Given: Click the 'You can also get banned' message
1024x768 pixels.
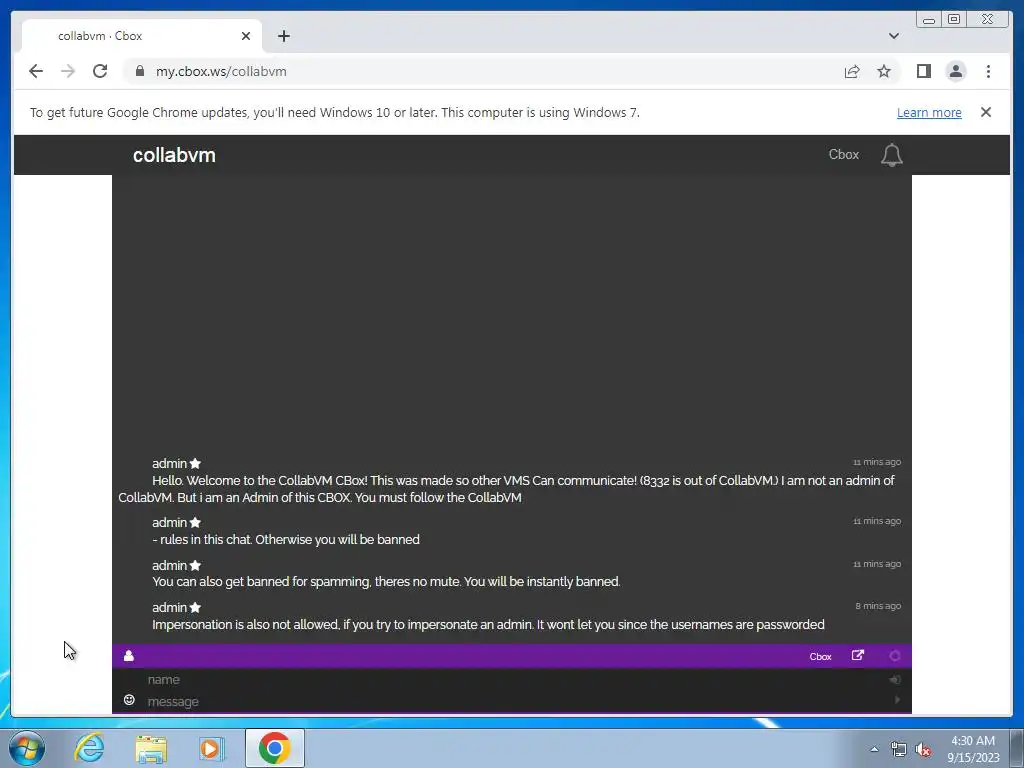Looking at the screenshot, I should click(x=386, y=581).
